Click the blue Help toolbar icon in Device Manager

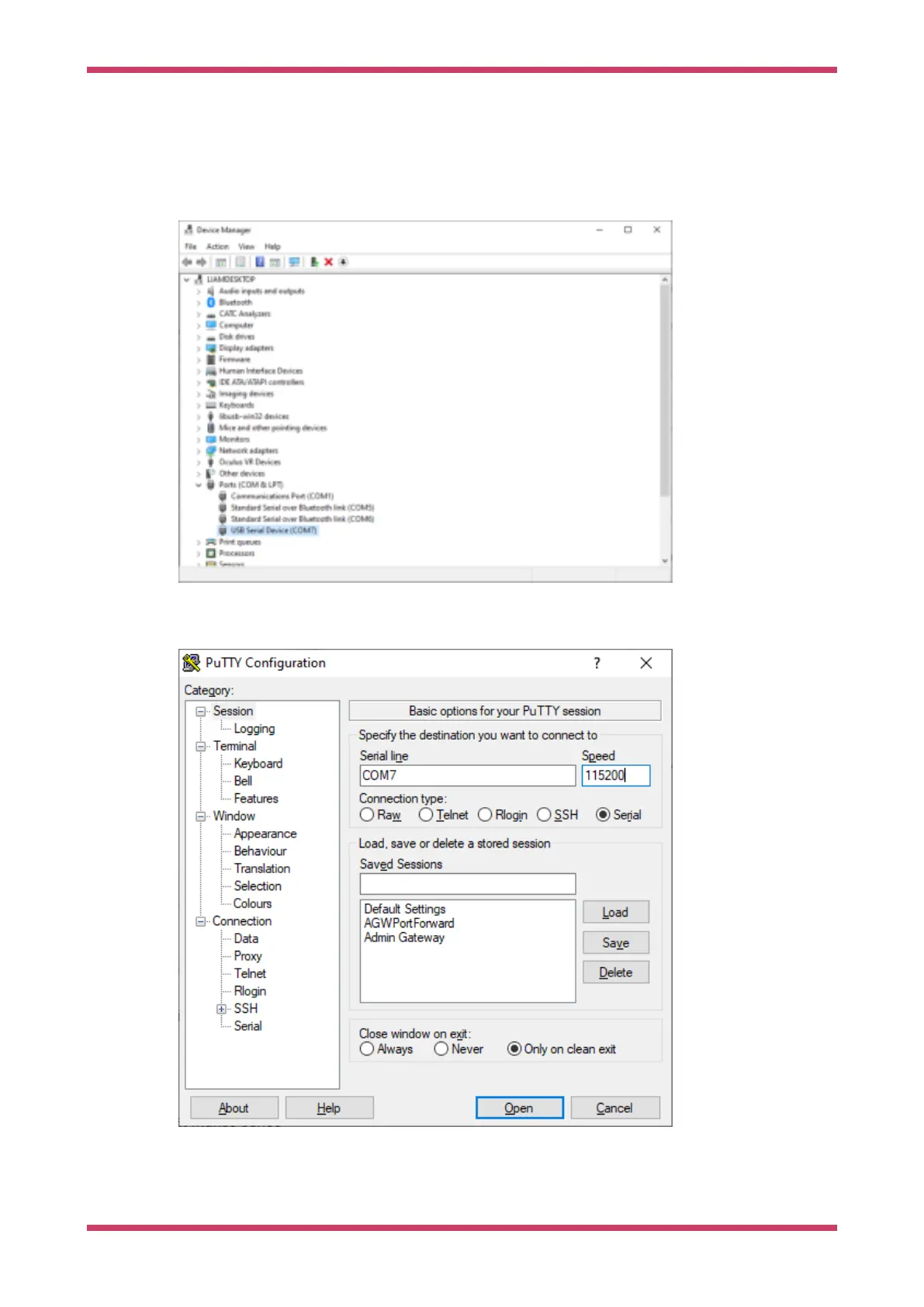click(260, 262)
